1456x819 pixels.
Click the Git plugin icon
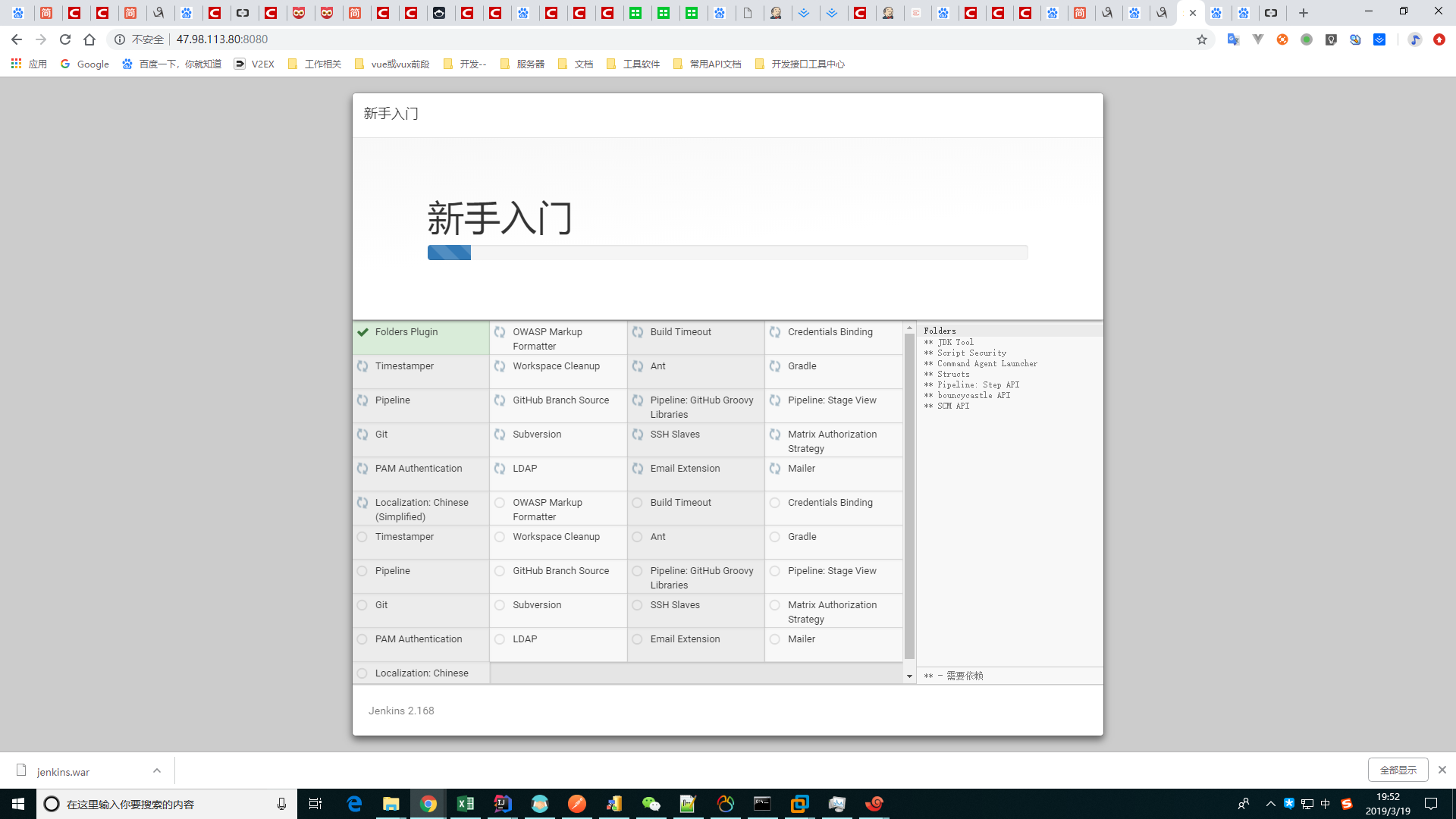[362, 434]
